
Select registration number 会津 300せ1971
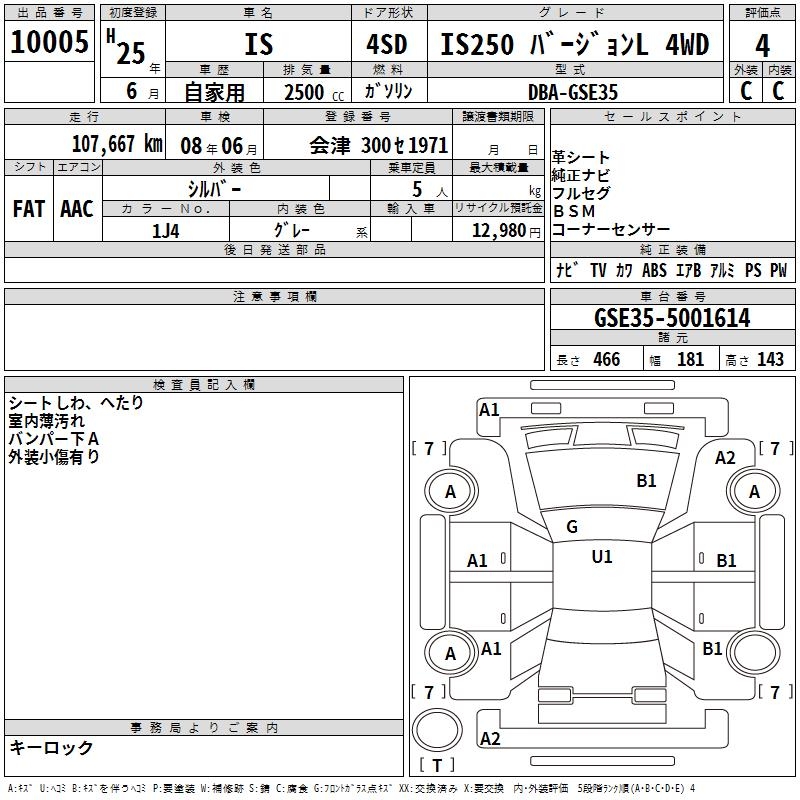click(x=379, y=146)
